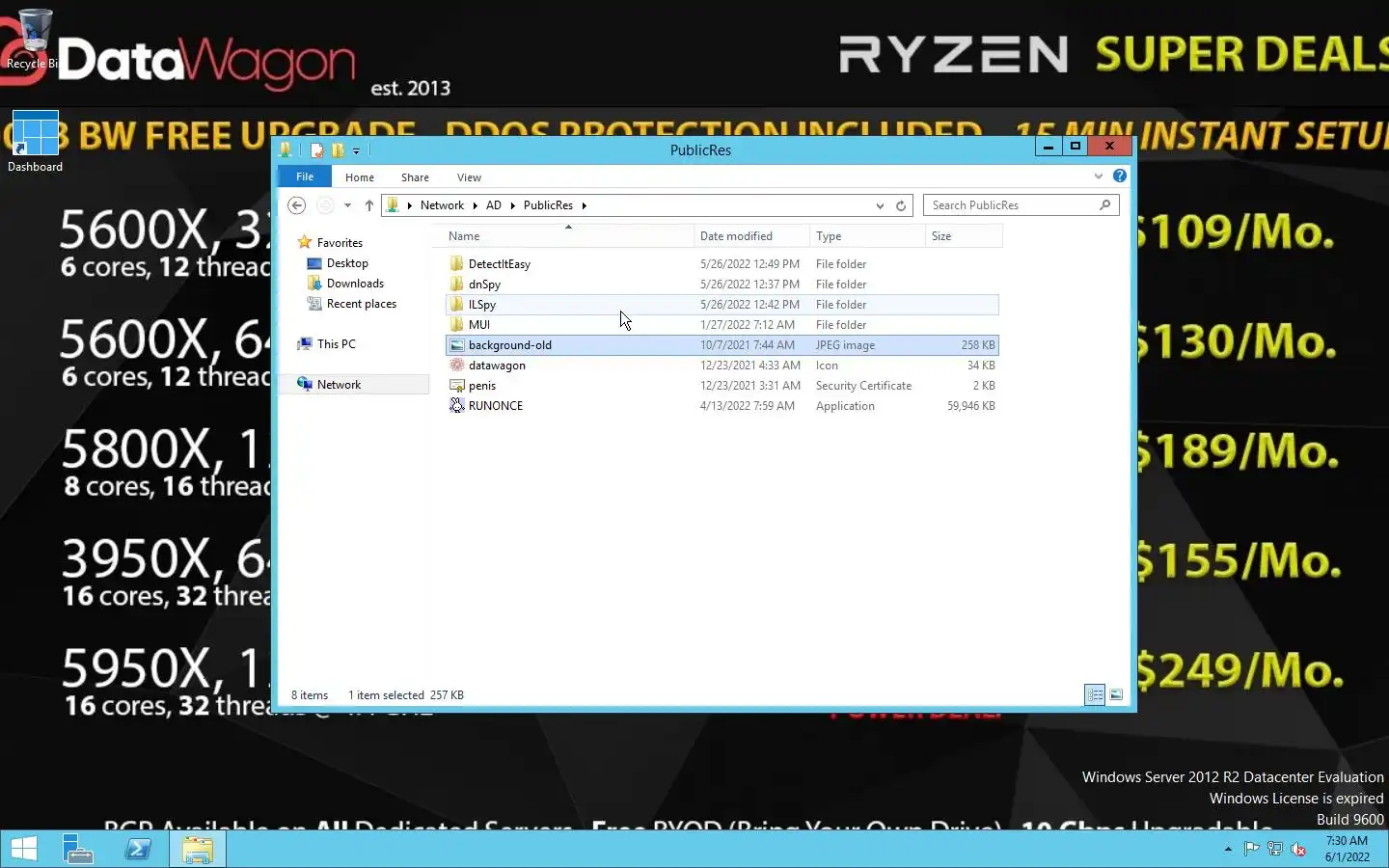The image size is (1389, 868).
Task: Refresh the PublicRes folder view
Action: [x=901, y=205]
